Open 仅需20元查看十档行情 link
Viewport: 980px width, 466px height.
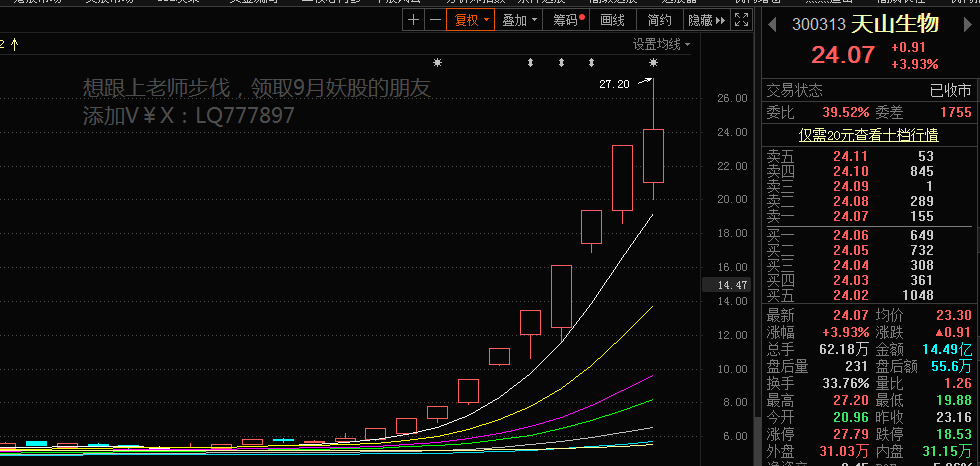point(868,134)
